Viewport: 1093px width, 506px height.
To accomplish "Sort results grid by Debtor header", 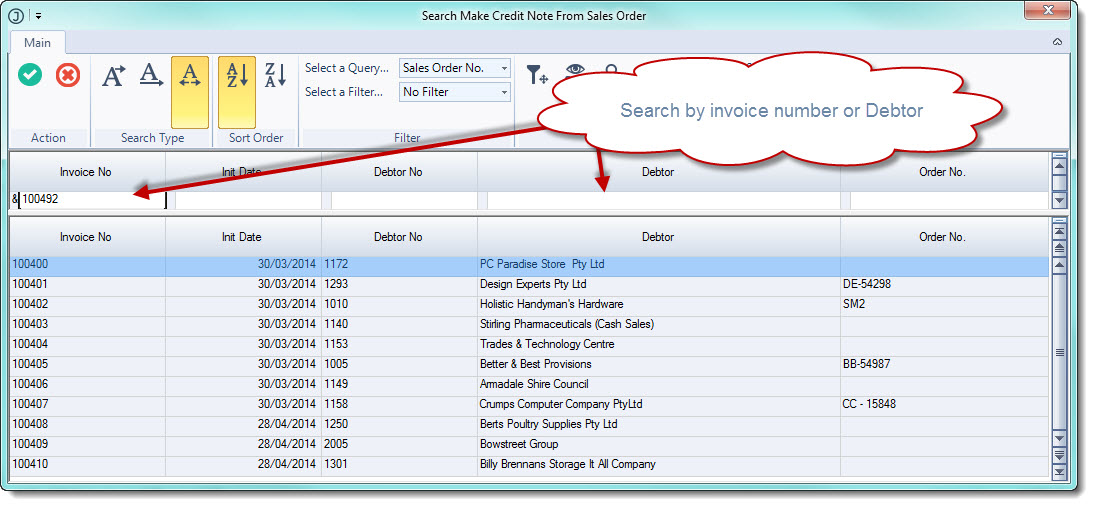I will click(x=659, y=237).
